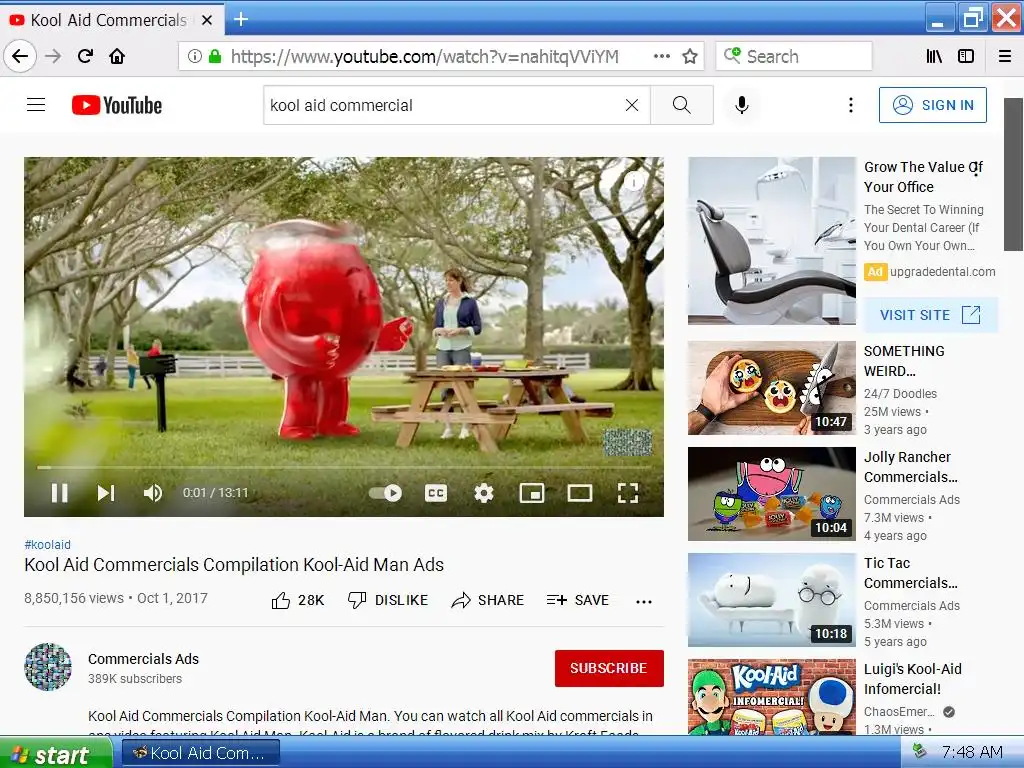
Task: Mute the video with the speaker icon
Action: (152, 493)
